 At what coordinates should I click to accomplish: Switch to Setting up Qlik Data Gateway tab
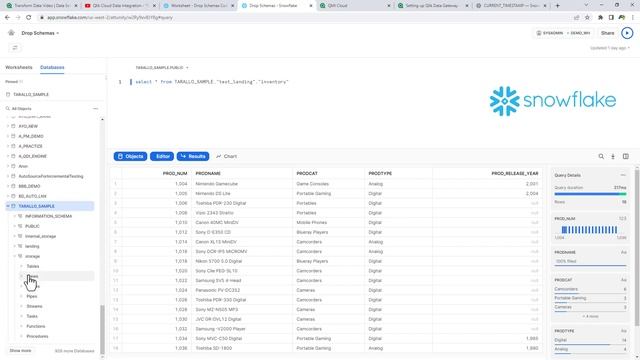pyautogui.click(x=432, y=6)
